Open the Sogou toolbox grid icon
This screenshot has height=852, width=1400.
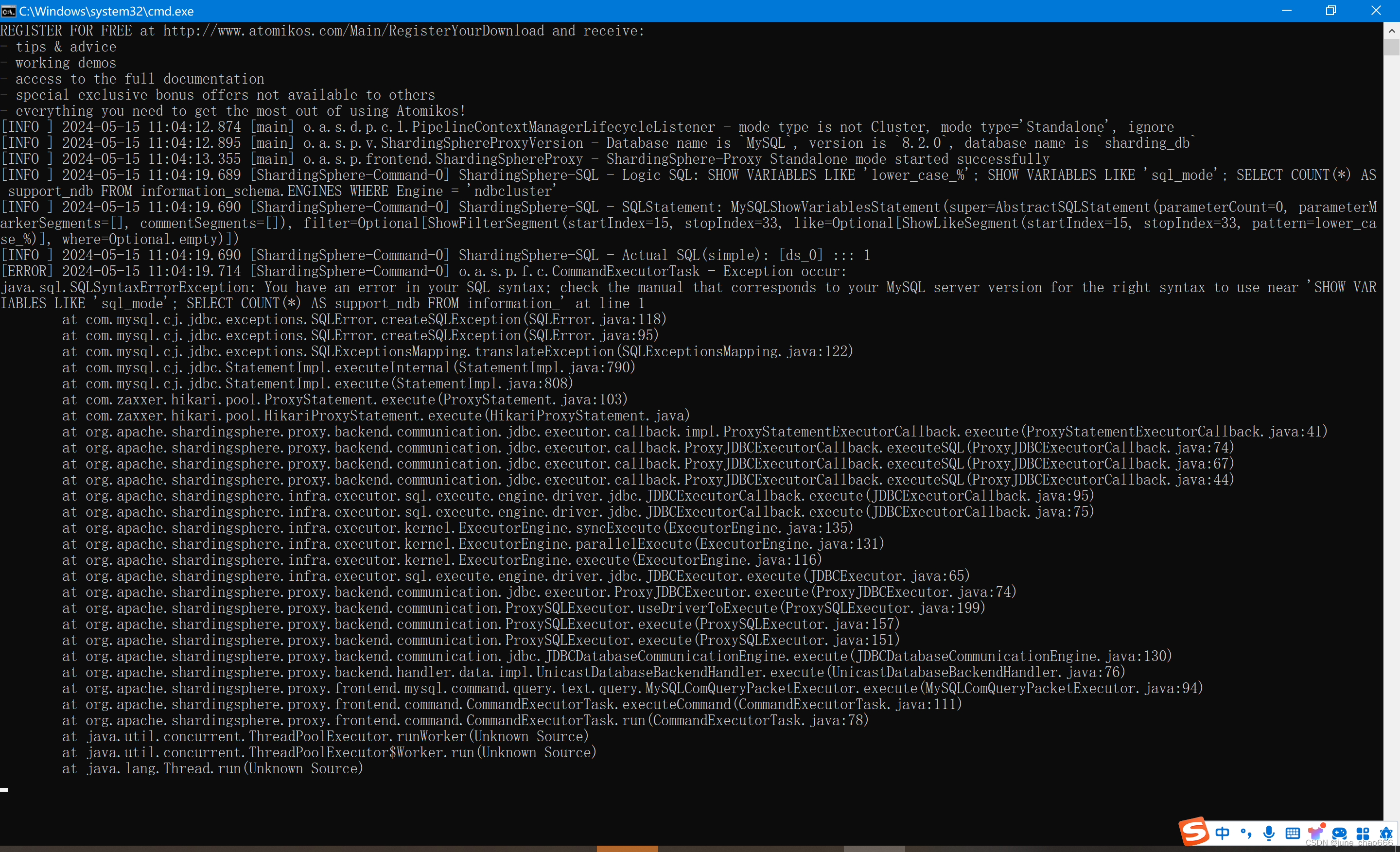(1363, 833)
